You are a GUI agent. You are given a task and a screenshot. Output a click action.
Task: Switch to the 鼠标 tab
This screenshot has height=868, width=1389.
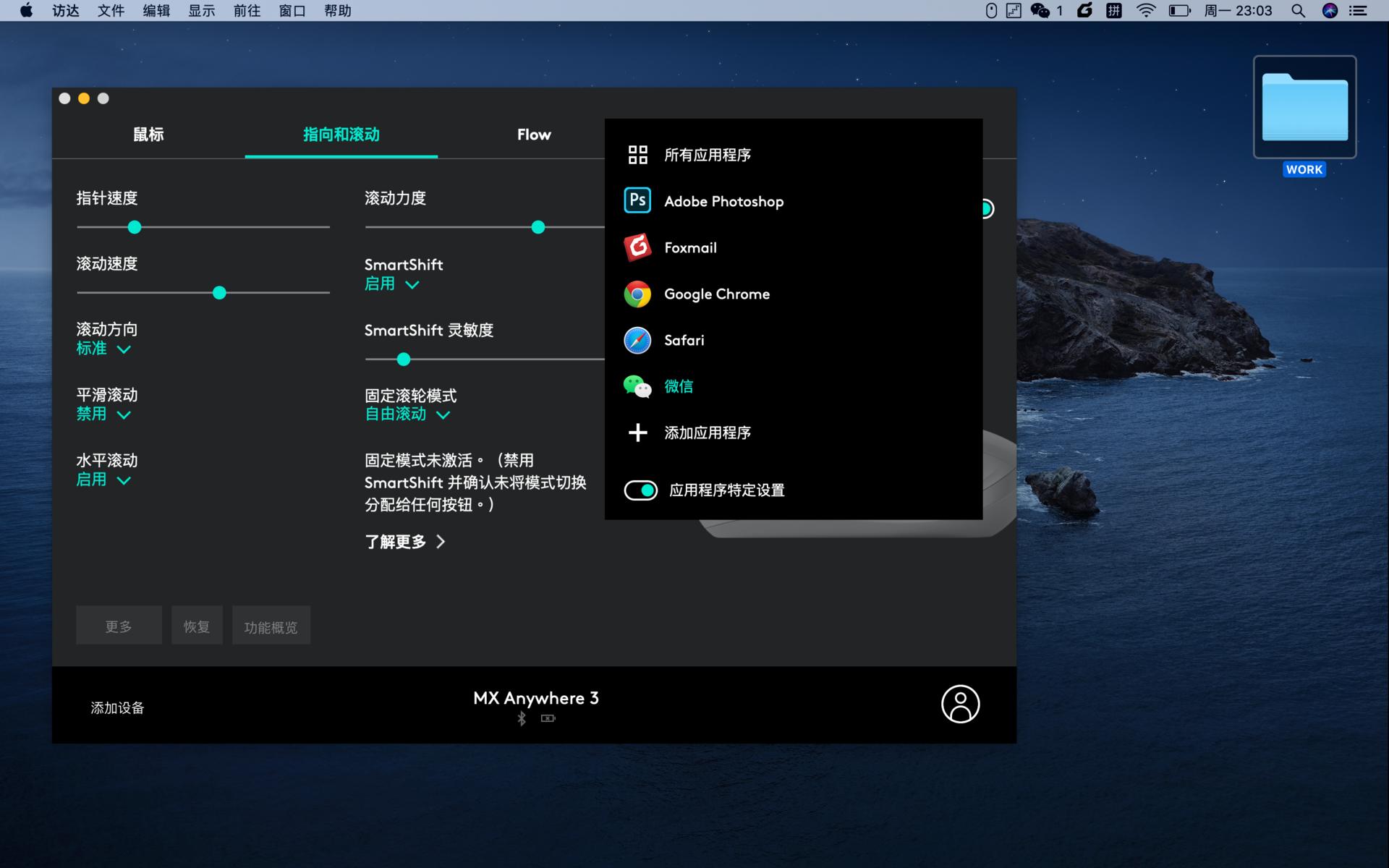click(149, 135)
